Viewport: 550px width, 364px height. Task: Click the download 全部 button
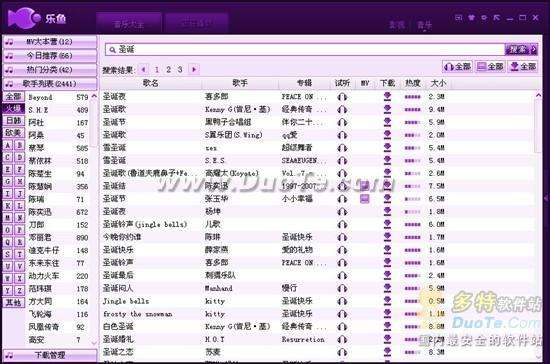(x=523, y=66)
